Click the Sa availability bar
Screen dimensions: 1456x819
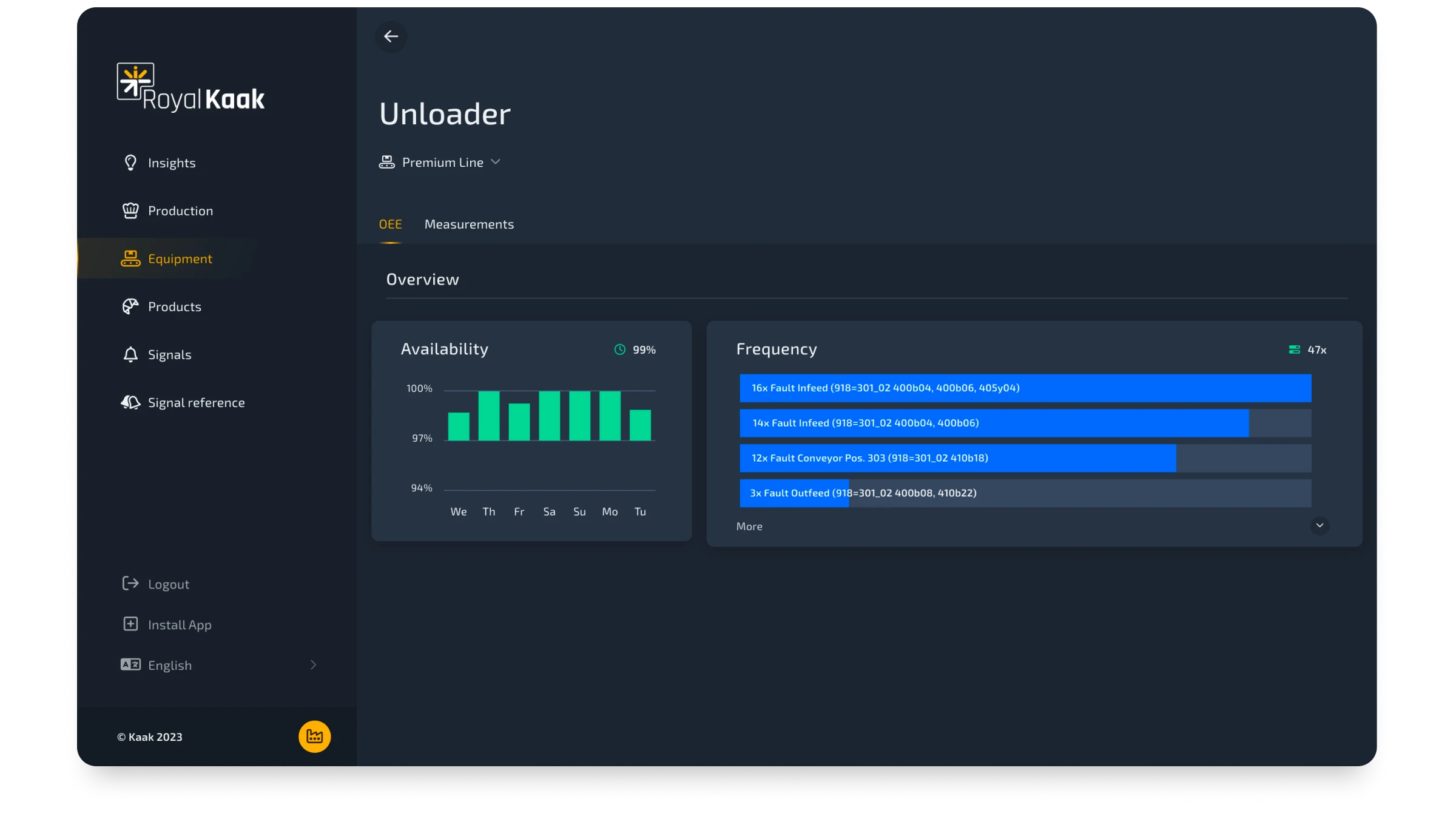(x=550, y=416)
